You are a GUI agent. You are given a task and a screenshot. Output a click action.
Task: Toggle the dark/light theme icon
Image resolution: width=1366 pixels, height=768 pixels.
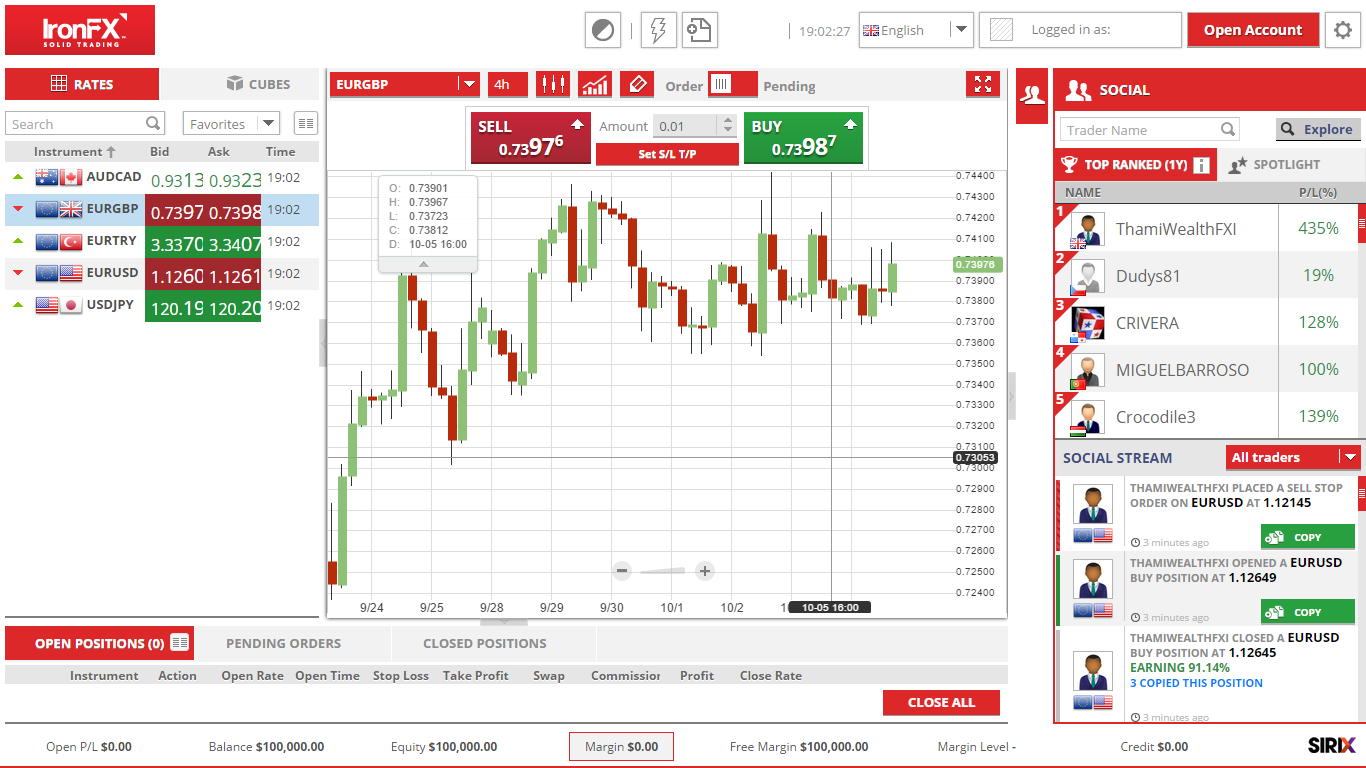603,30
